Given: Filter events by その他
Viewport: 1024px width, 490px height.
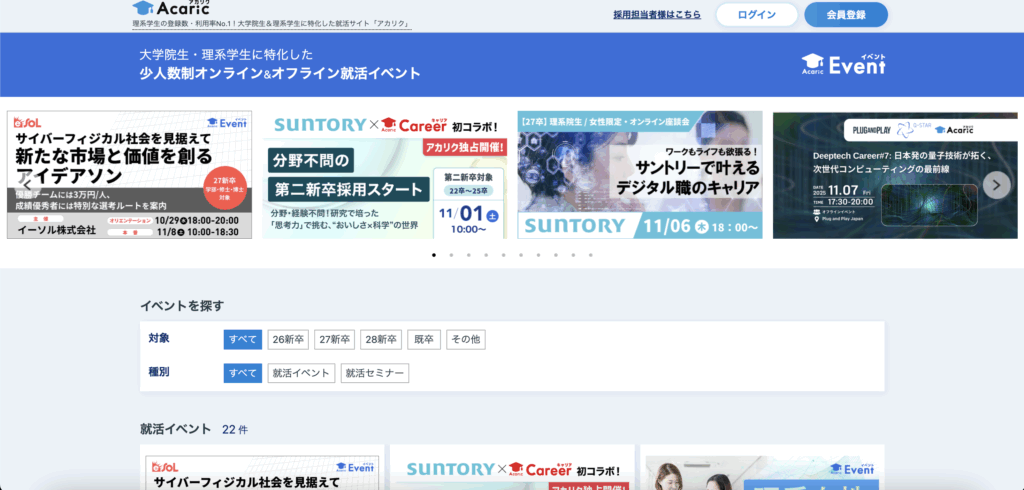Looking at the screenshot, I should click(x=466, y=340).
